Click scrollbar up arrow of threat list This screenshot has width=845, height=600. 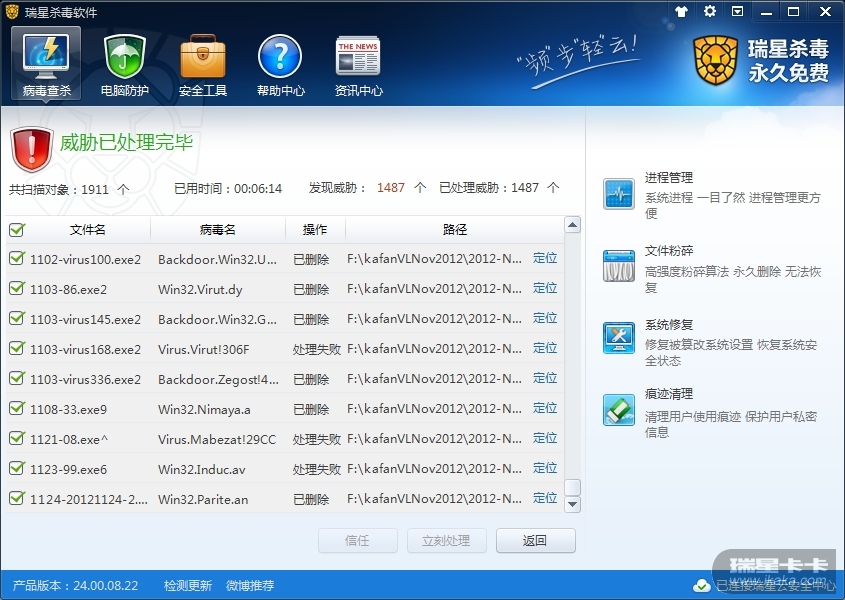pyautogui.click(x=572, y=224)
